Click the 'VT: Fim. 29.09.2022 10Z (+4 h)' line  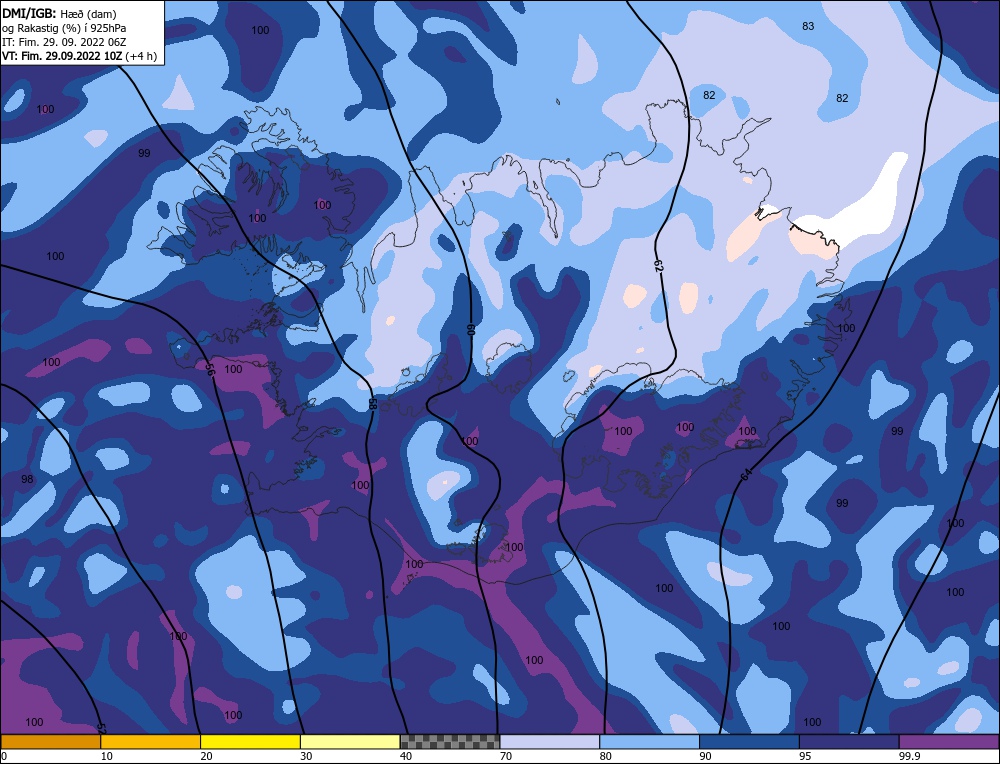[x=79, y=56]
